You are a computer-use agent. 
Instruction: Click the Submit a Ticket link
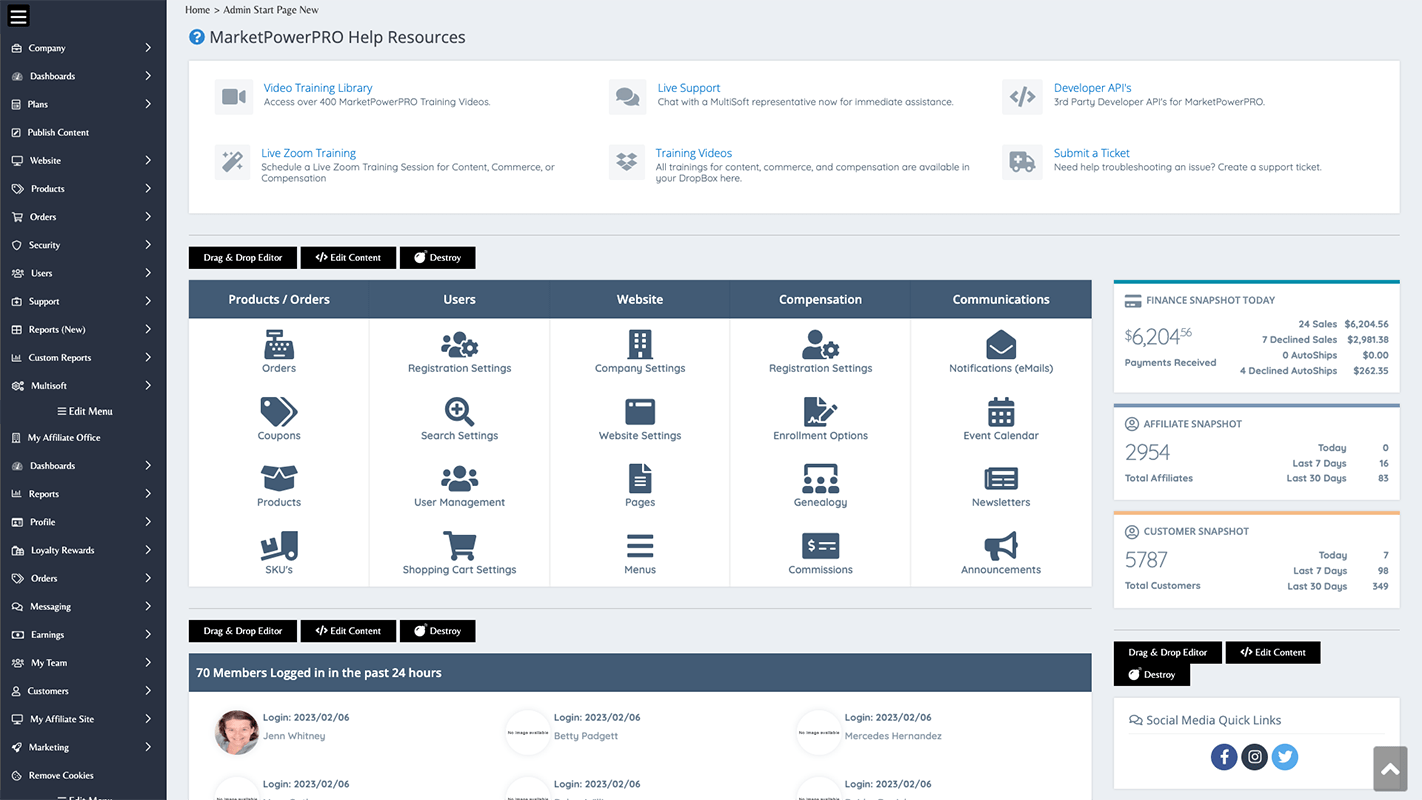click(1092, 153)
